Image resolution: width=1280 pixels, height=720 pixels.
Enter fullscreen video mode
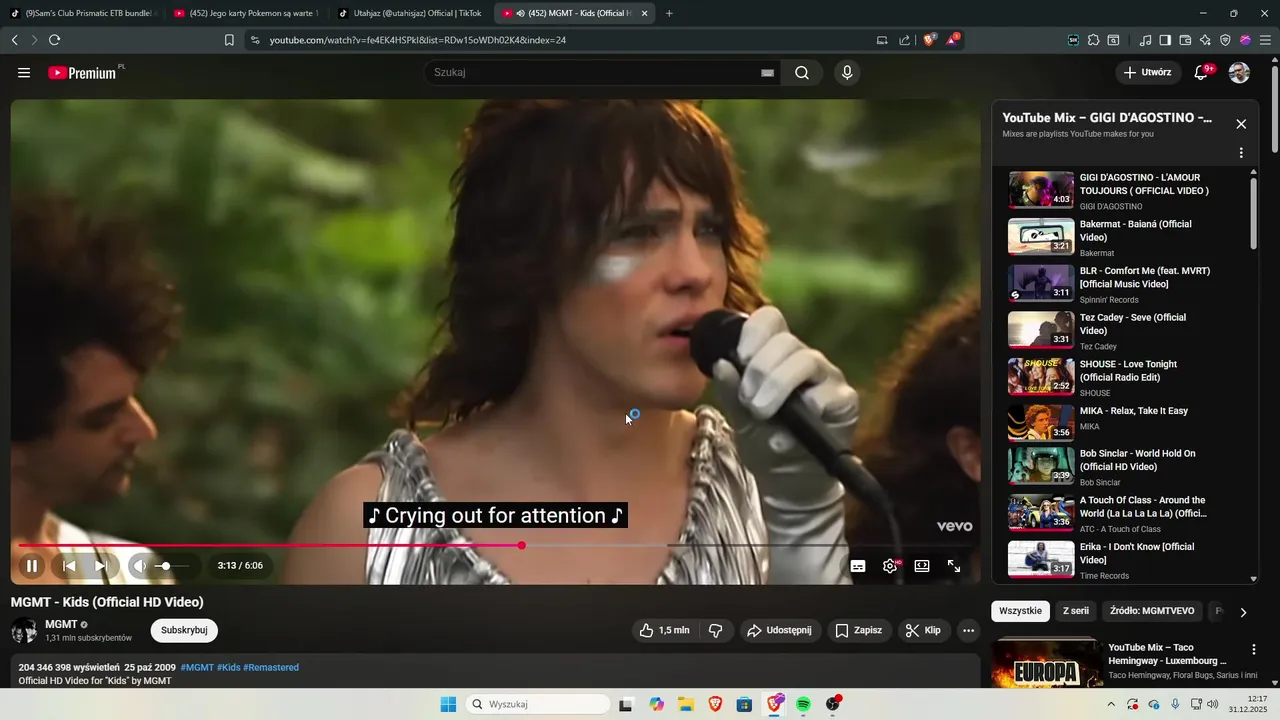(954, 566)
